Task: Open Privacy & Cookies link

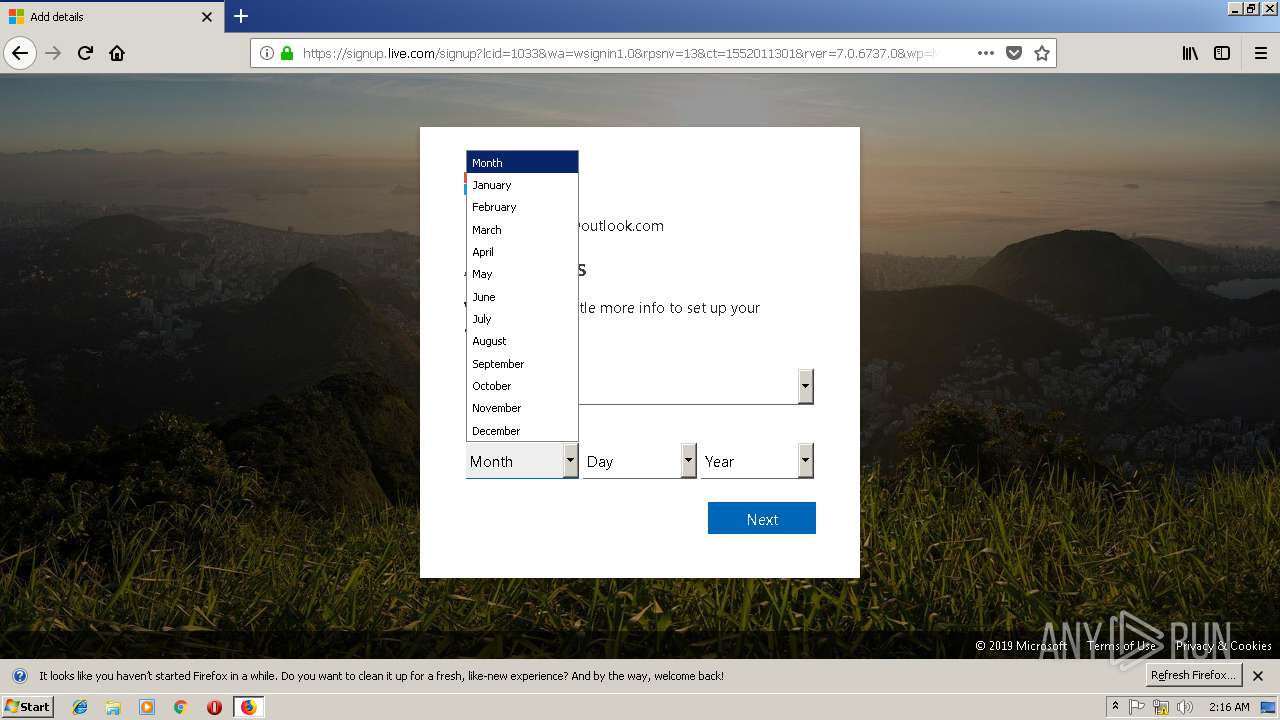Action: click(1224, 646)
